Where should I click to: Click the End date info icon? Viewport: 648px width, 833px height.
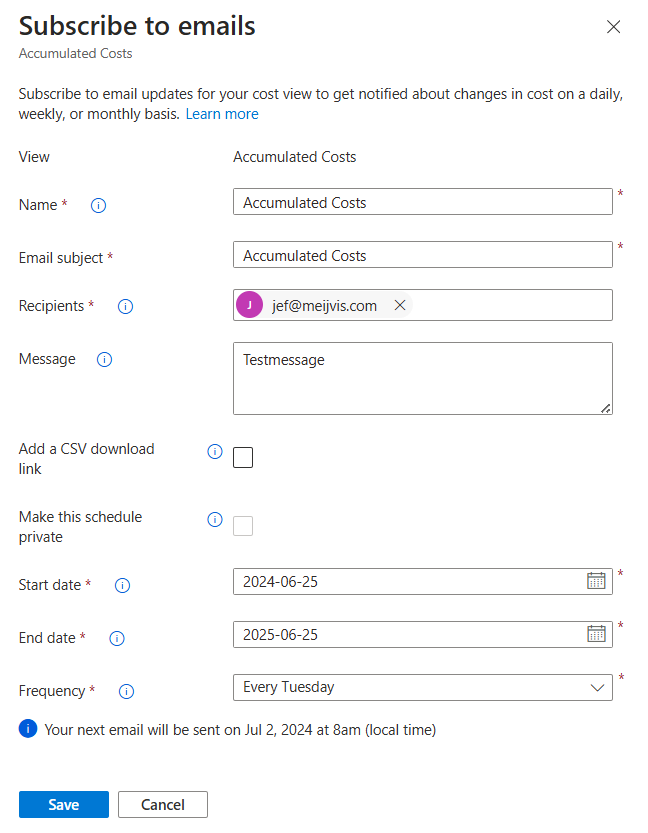[x=117, y=638]
